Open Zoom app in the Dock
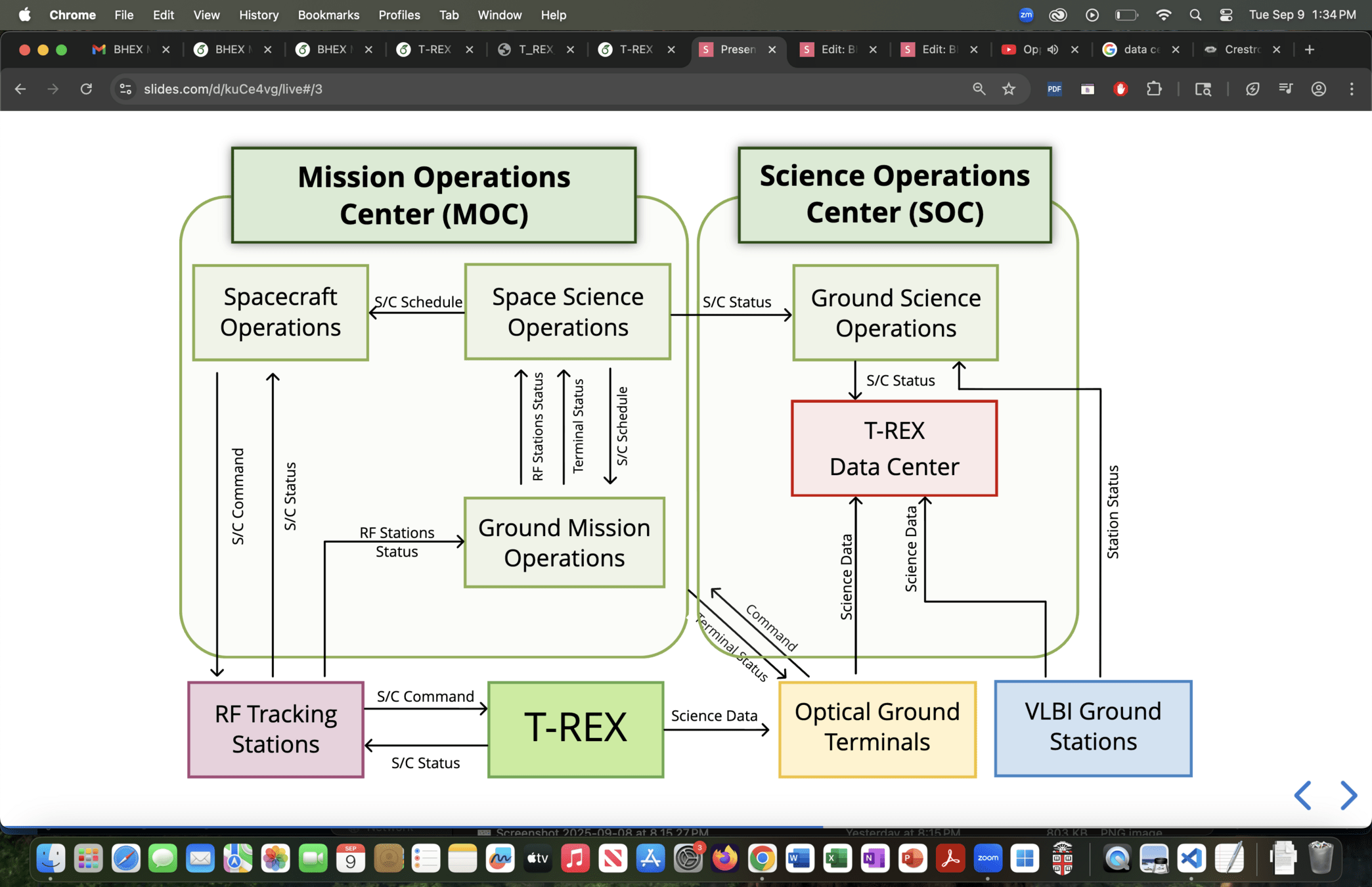Viewport: 1372px width, 887px height. tap(987, 858)
